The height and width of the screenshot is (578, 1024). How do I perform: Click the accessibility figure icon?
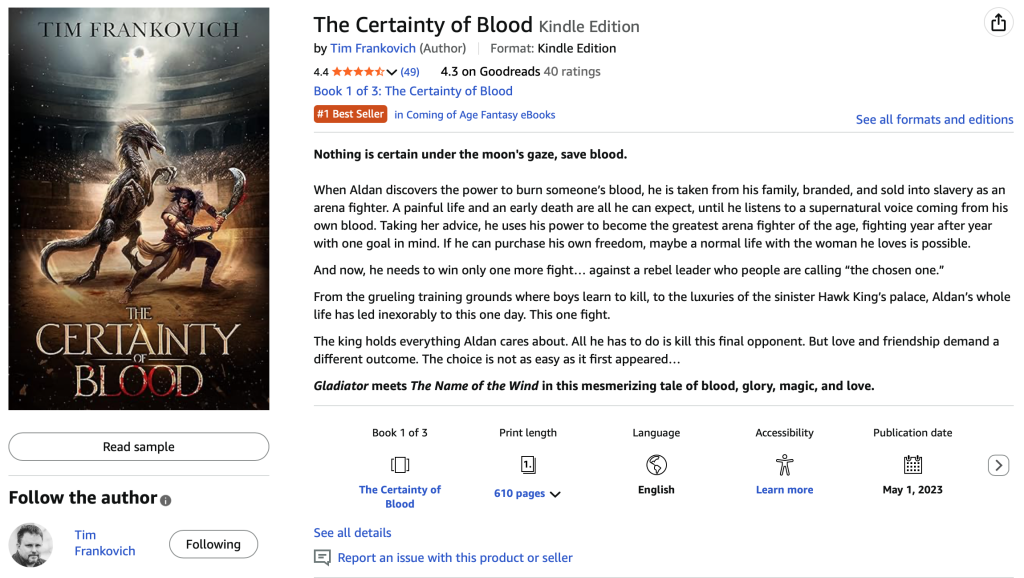click(x=784, y=465)
